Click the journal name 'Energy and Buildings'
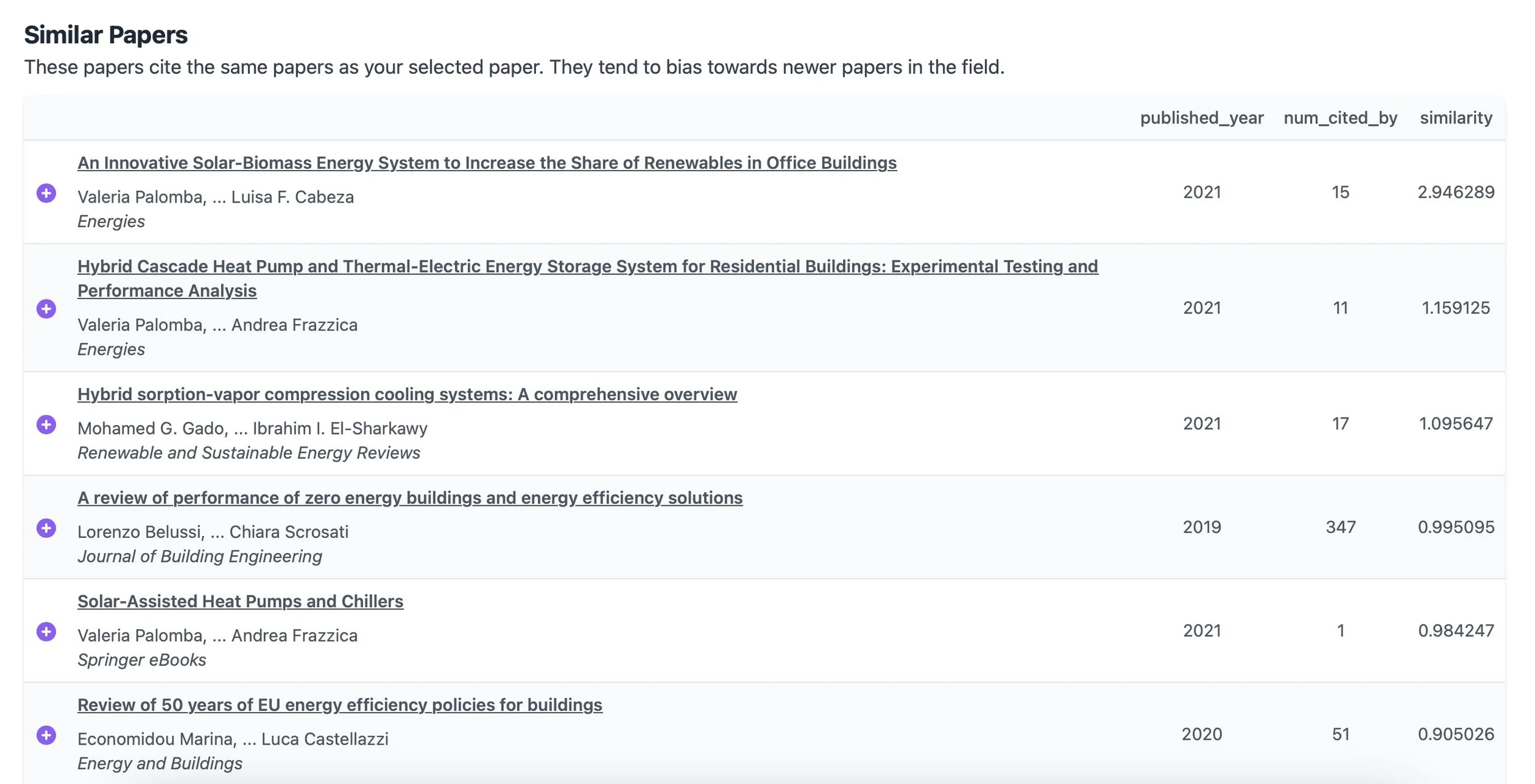The height and width of the screenshot is (784, 1535). click(160, 764)
